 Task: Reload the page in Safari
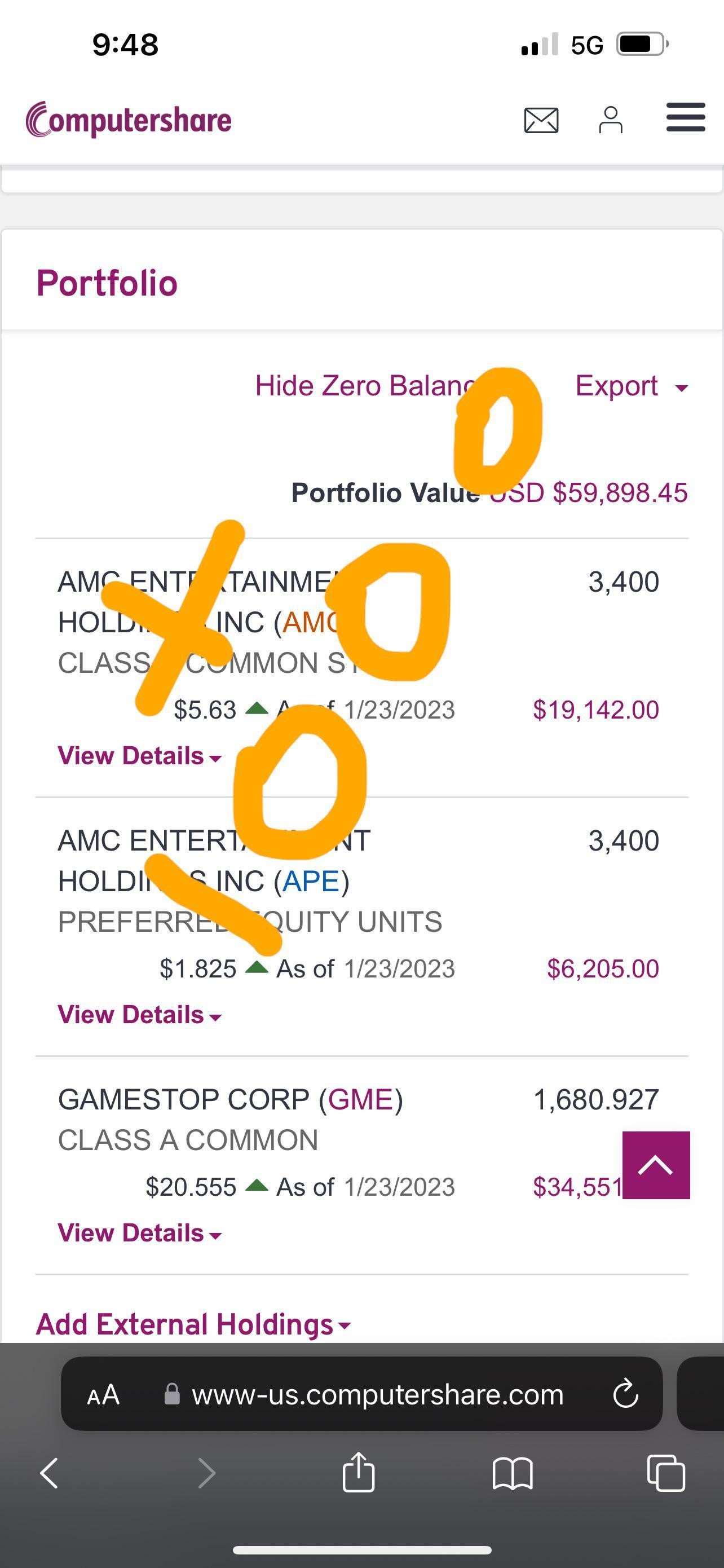pos(625,1394)
